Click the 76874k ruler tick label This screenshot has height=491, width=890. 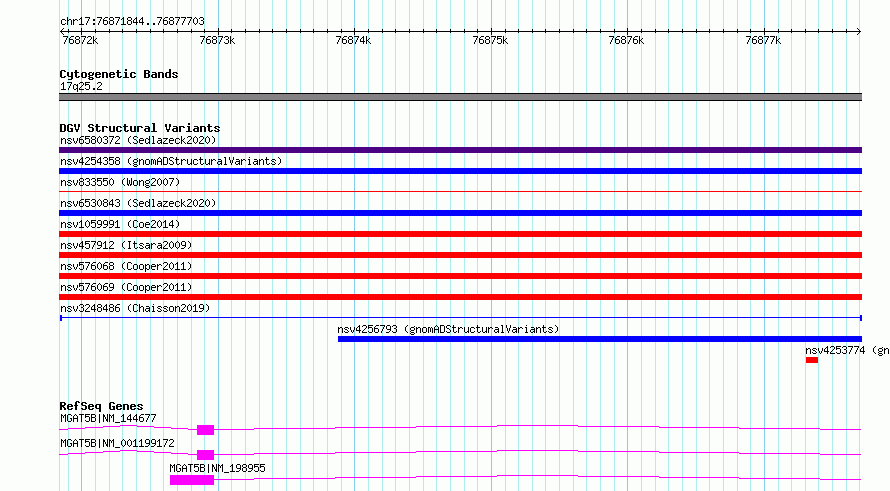[x=353, y=40]
